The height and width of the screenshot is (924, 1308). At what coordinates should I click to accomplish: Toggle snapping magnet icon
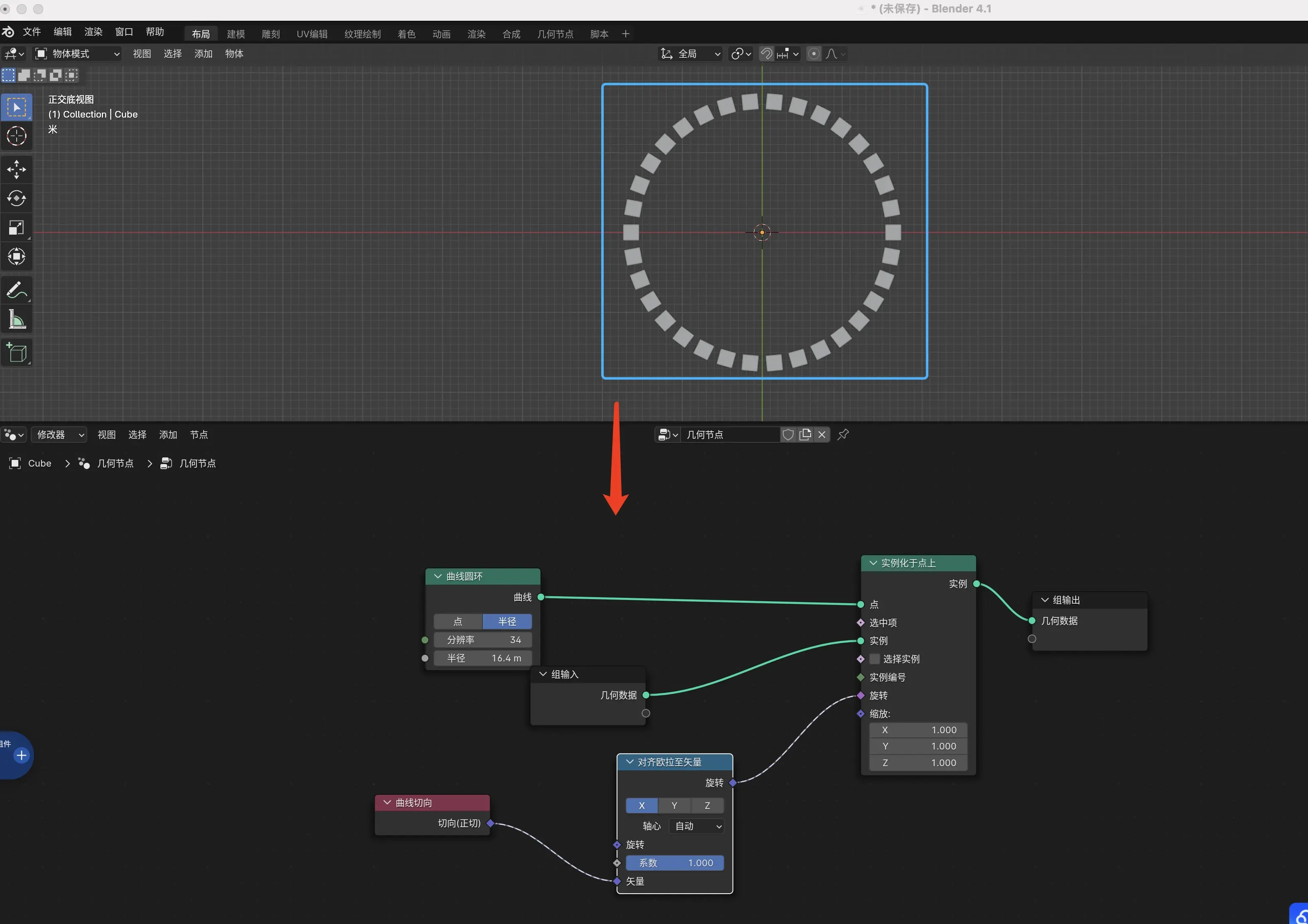[767, 54]
